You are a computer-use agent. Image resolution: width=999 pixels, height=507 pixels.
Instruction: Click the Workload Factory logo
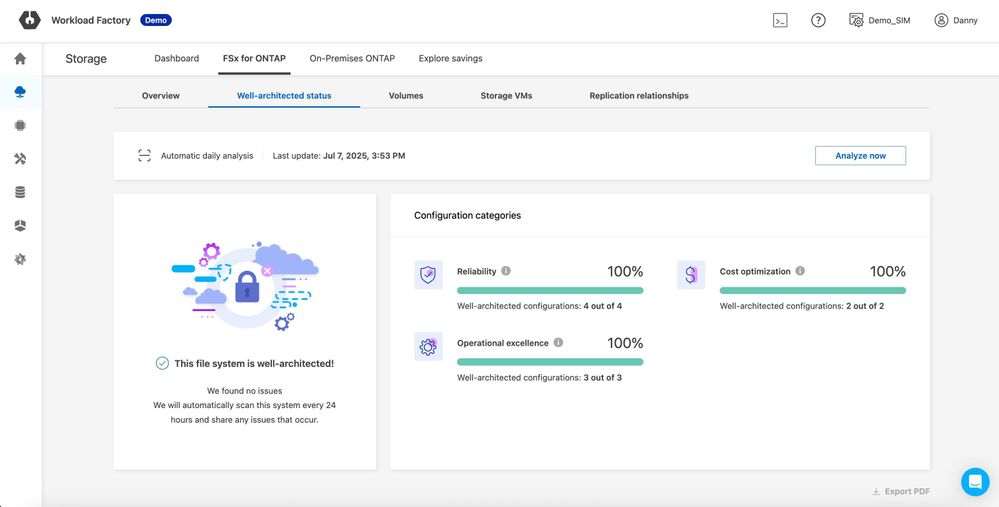29,20
